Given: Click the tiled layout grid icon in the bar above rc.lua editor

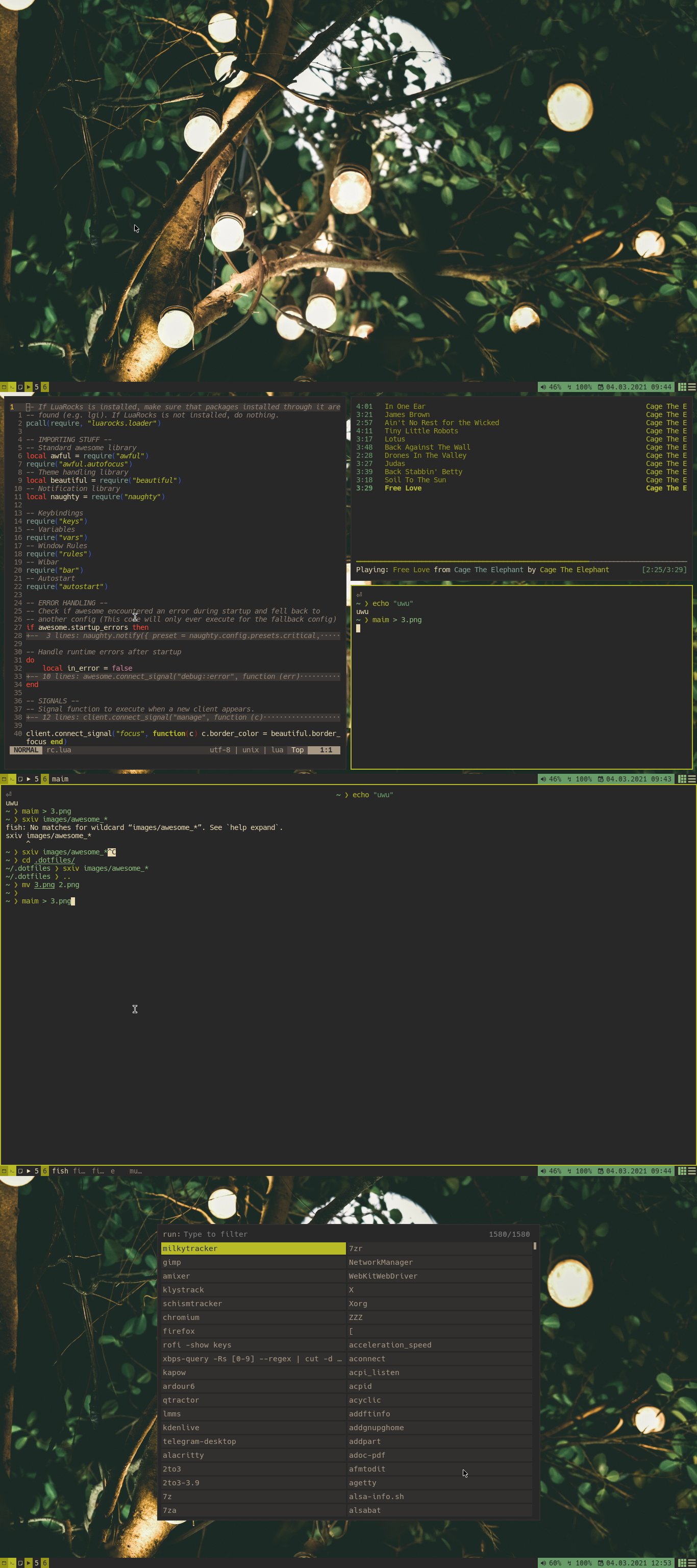Looking at the screenshot, I should pos(682,387).
